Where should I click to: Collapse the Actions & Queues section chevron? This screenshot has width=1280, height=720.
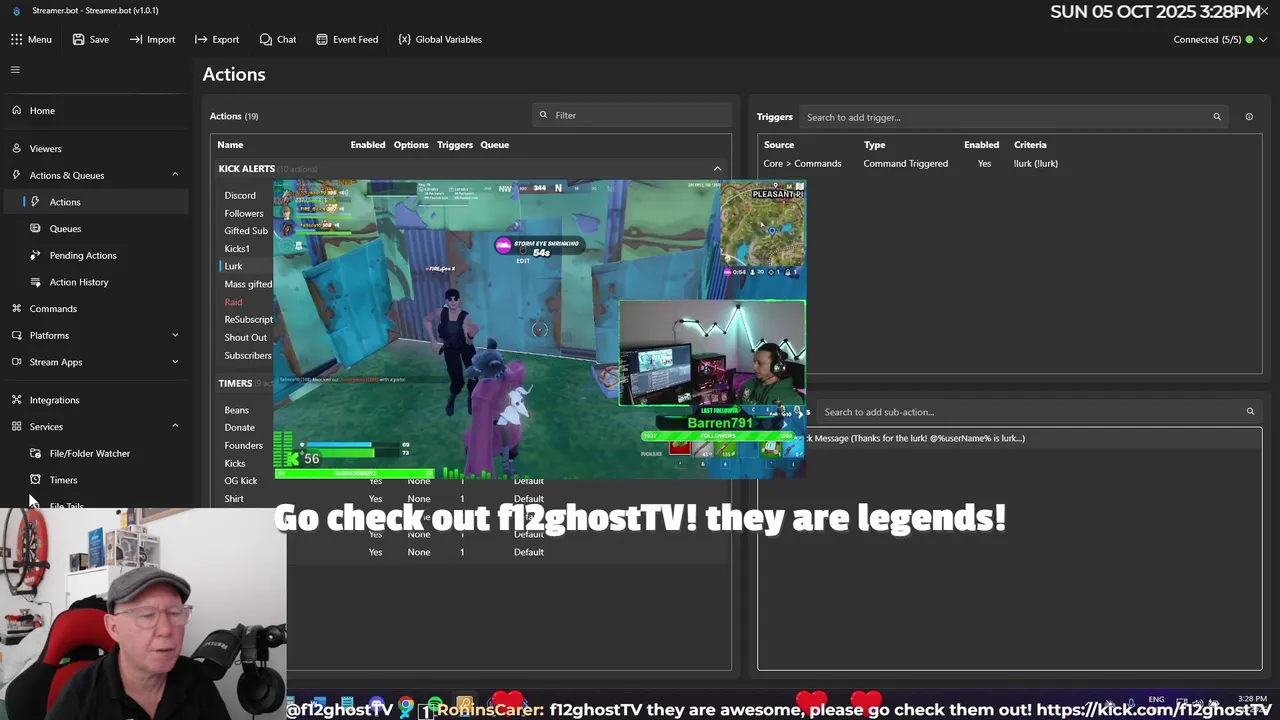175,175
